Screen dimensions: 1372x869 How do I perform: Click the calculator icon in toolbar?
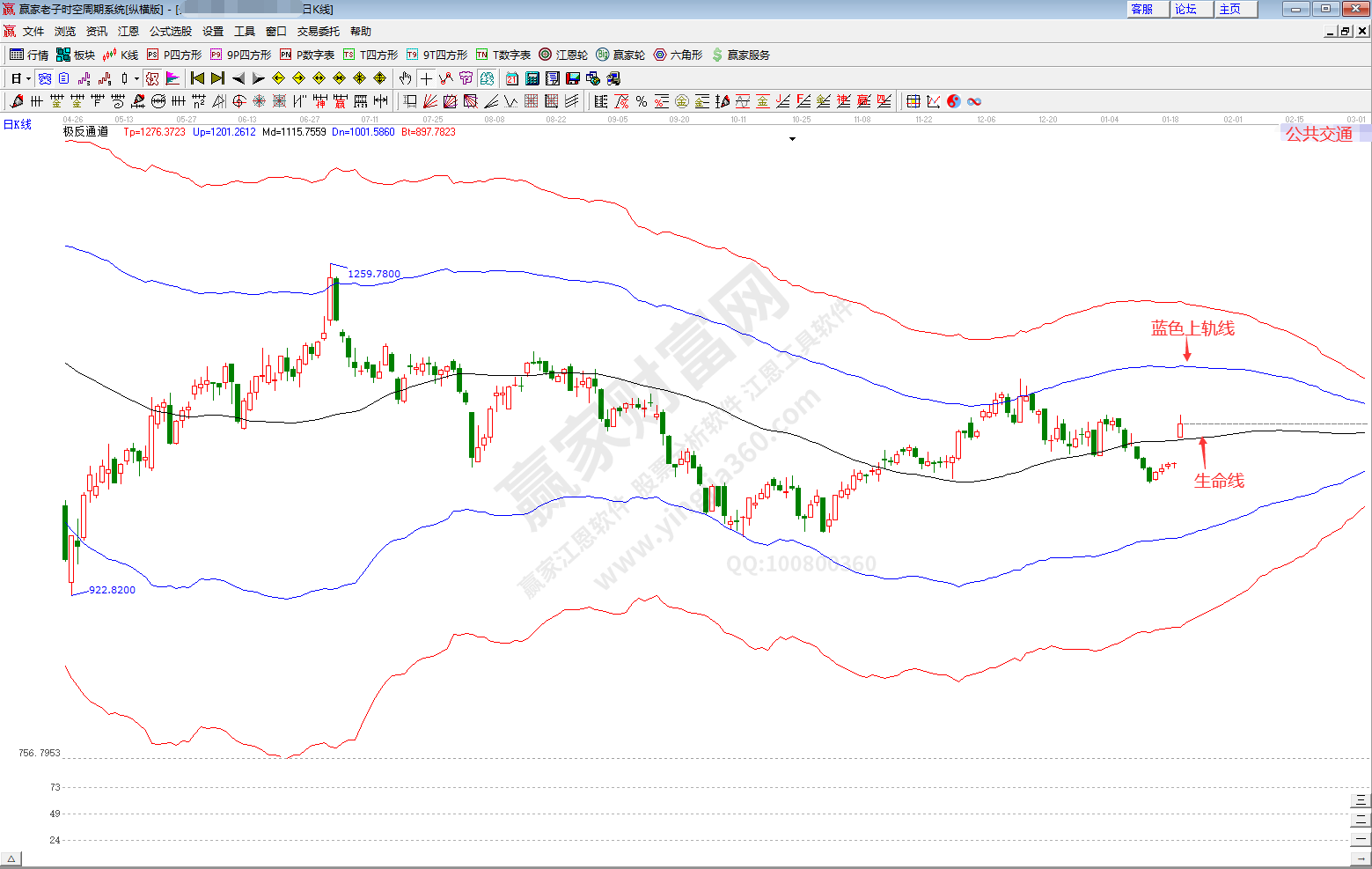coord(532,78)
